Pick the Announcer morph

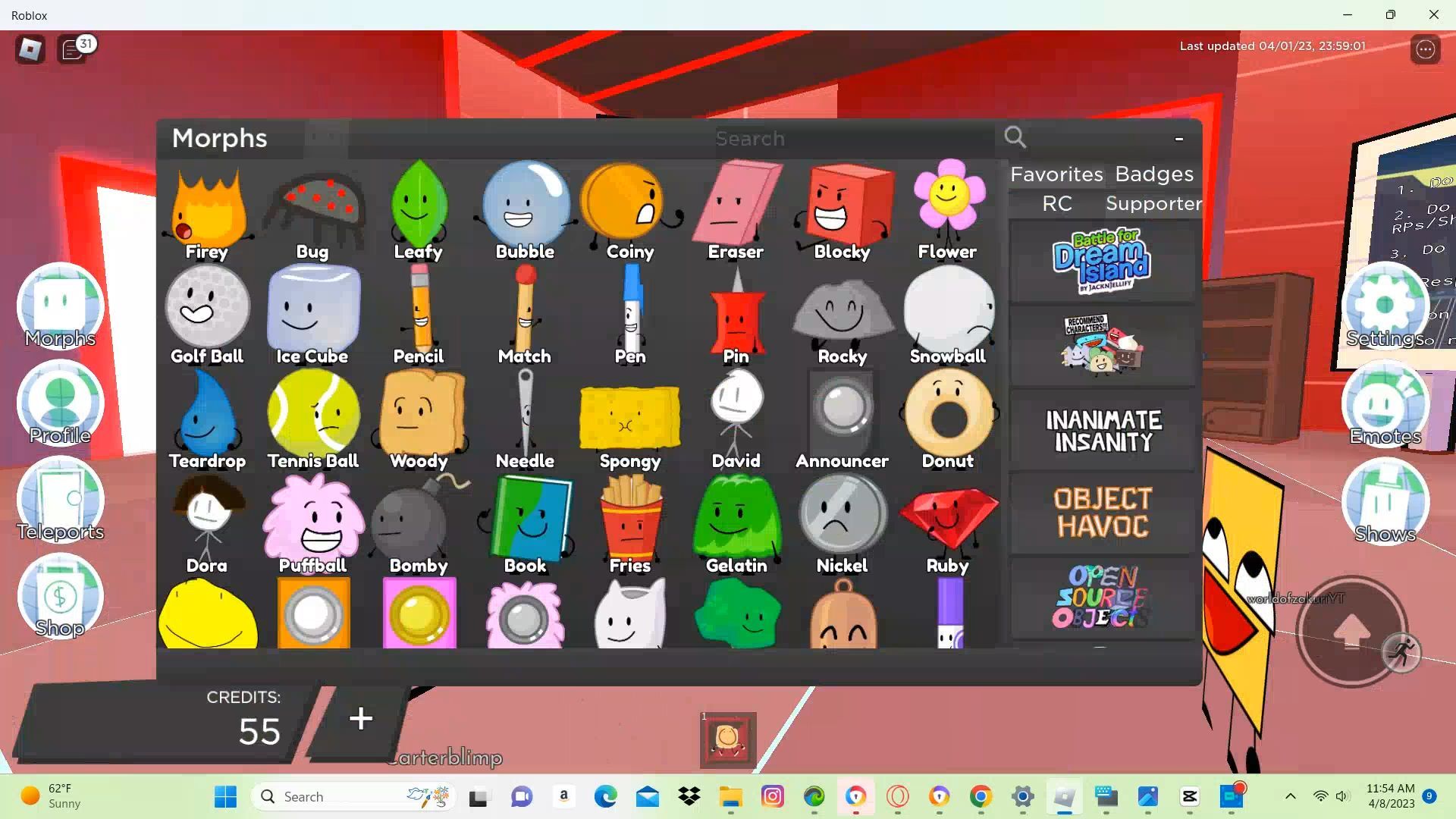tap(842, 420)
